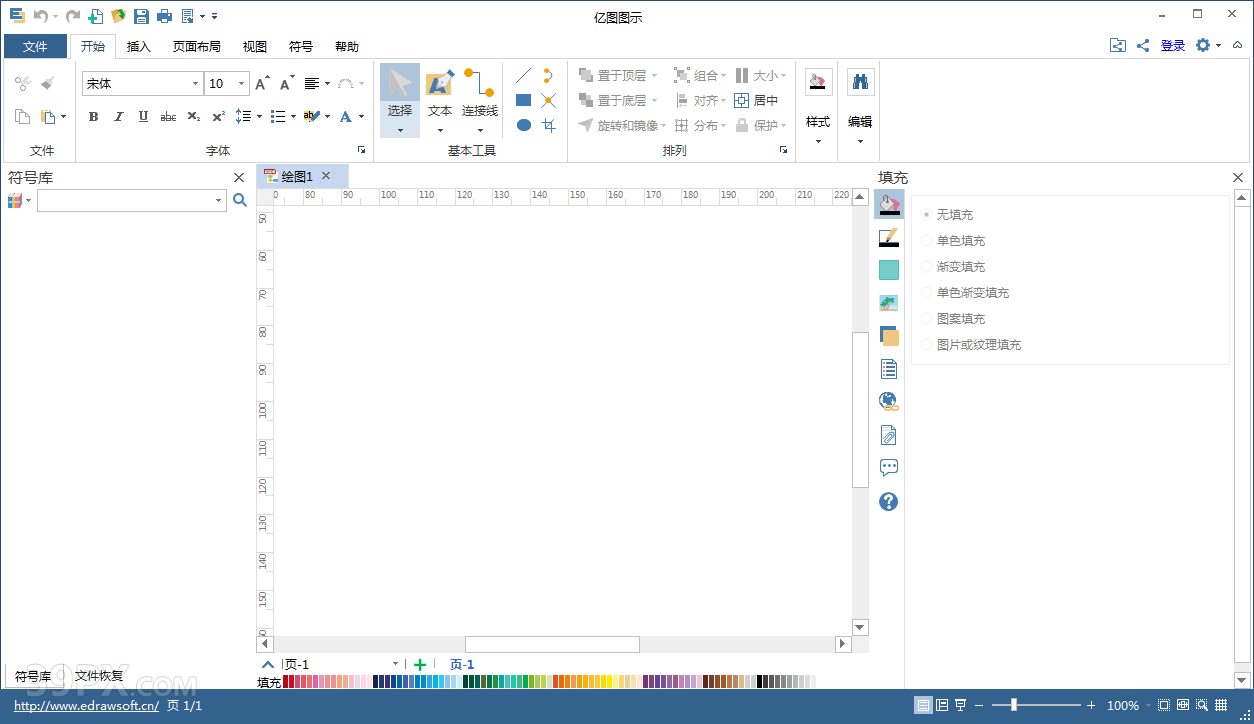The height and width of the screenshot is (724, 1254).
Task: Open the attachment panel in the right sidebar
Action: tap(888, 434)
